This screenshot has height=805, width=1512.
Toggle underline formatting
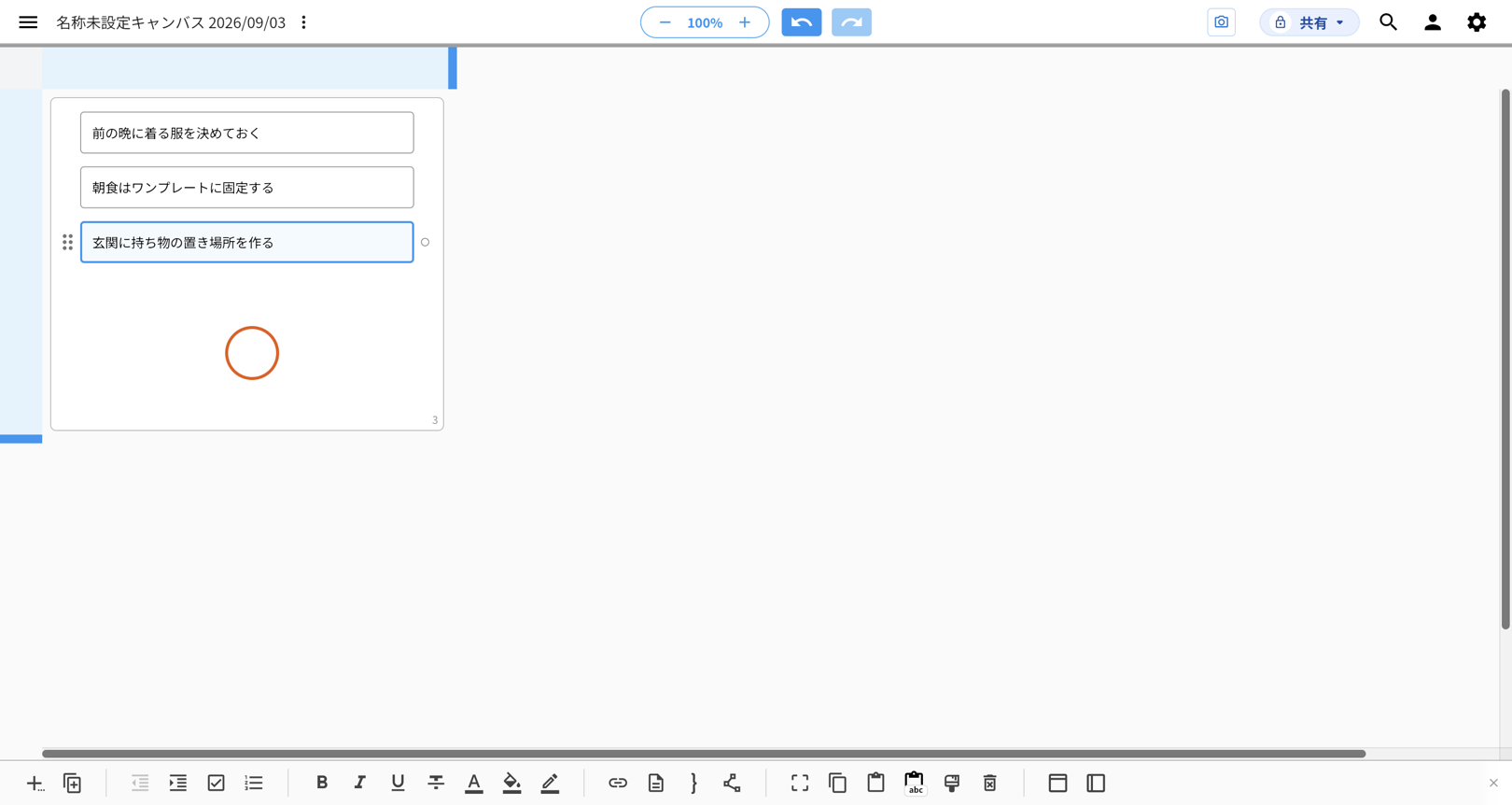click(x=398, y=784)
